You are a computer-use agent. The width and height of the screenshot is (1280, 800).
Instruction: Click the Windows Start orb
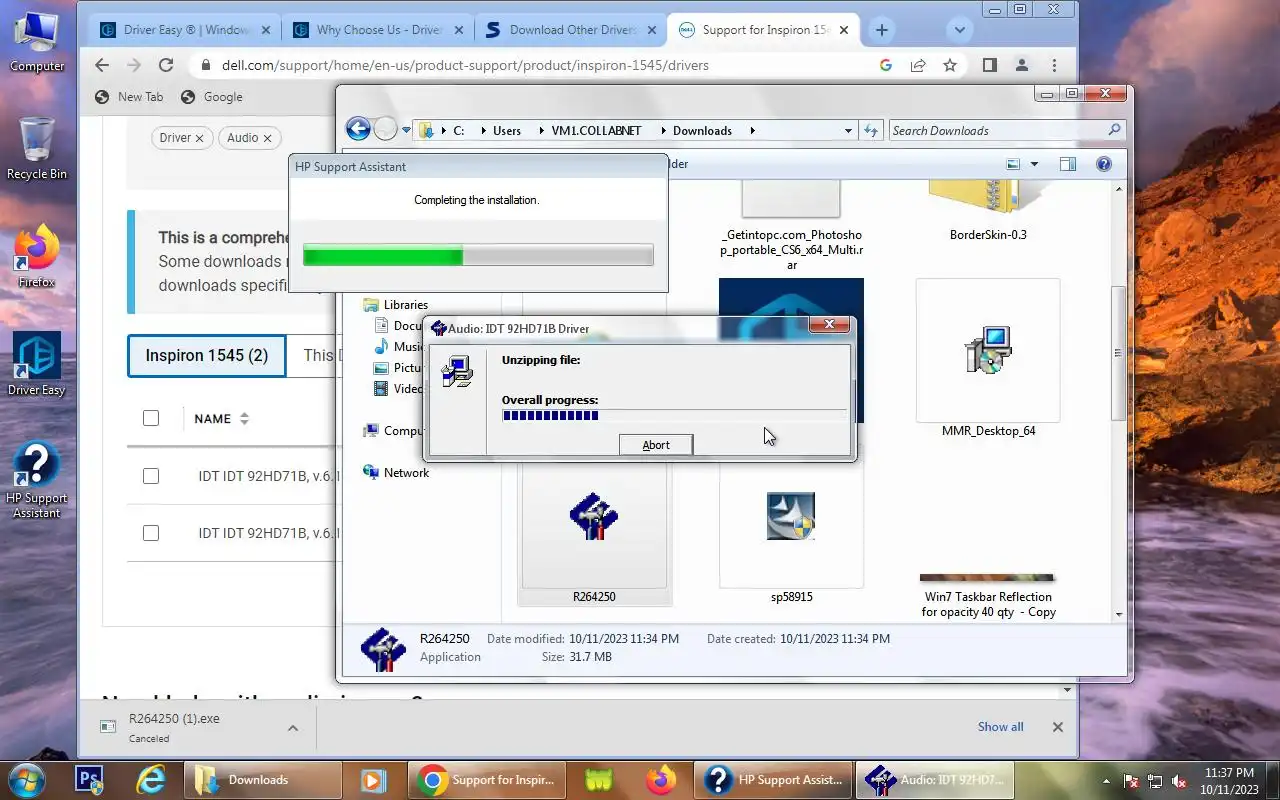(x=26, y=780)
